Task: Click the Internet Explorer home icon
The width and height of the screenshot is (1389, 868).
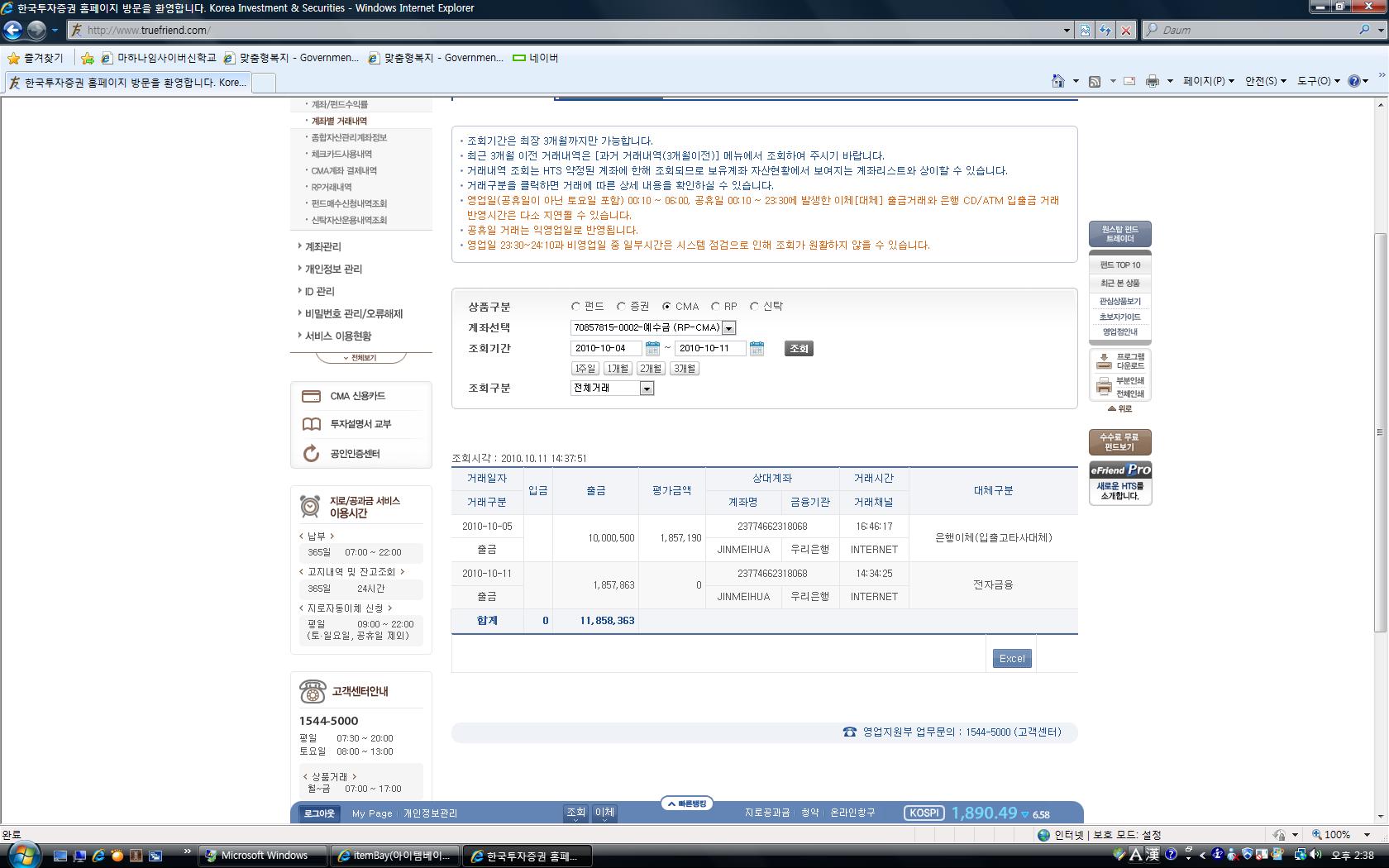Action: point(1057,81)
